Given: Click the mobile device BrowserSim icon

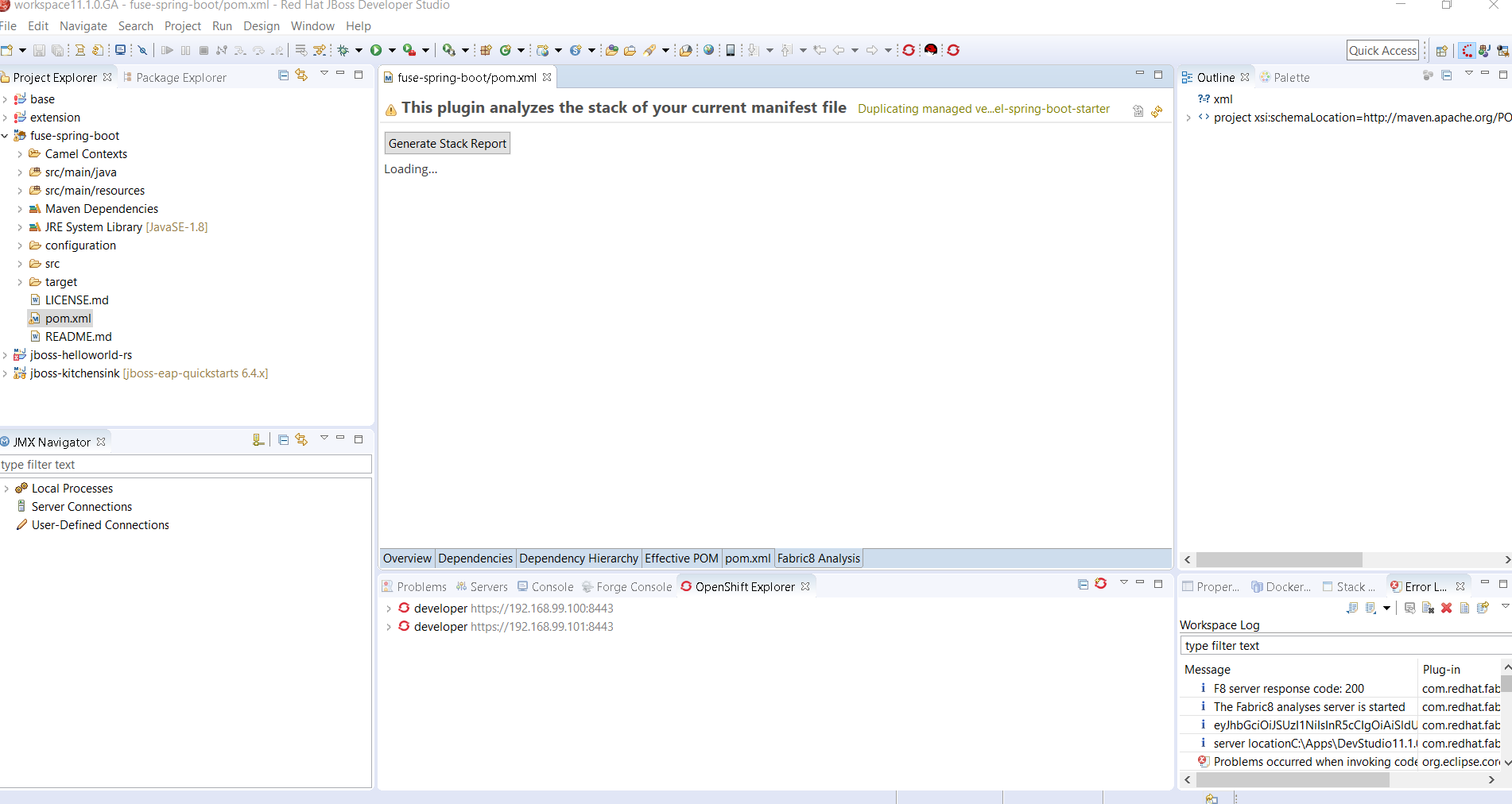Looking at the screenshot, I should pyautogui.click(x=731, y=50).
